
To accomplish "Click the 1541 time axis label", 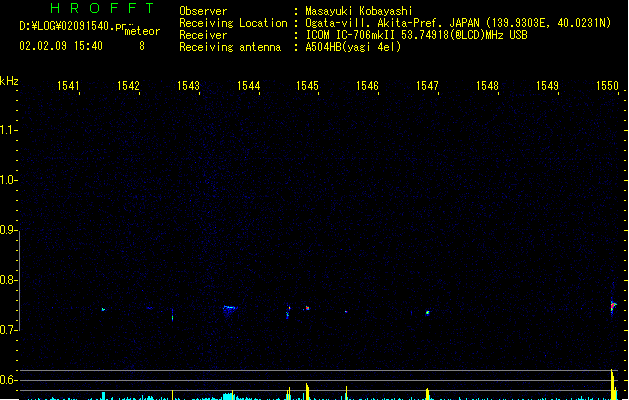I will click(68, 85).
